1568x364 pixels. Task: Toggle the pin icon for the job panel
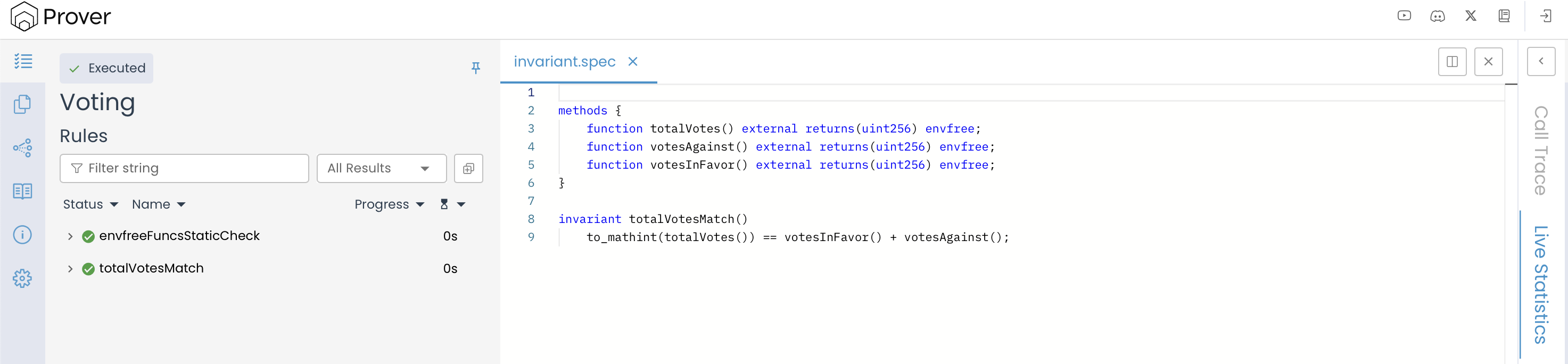pos(476,68)
